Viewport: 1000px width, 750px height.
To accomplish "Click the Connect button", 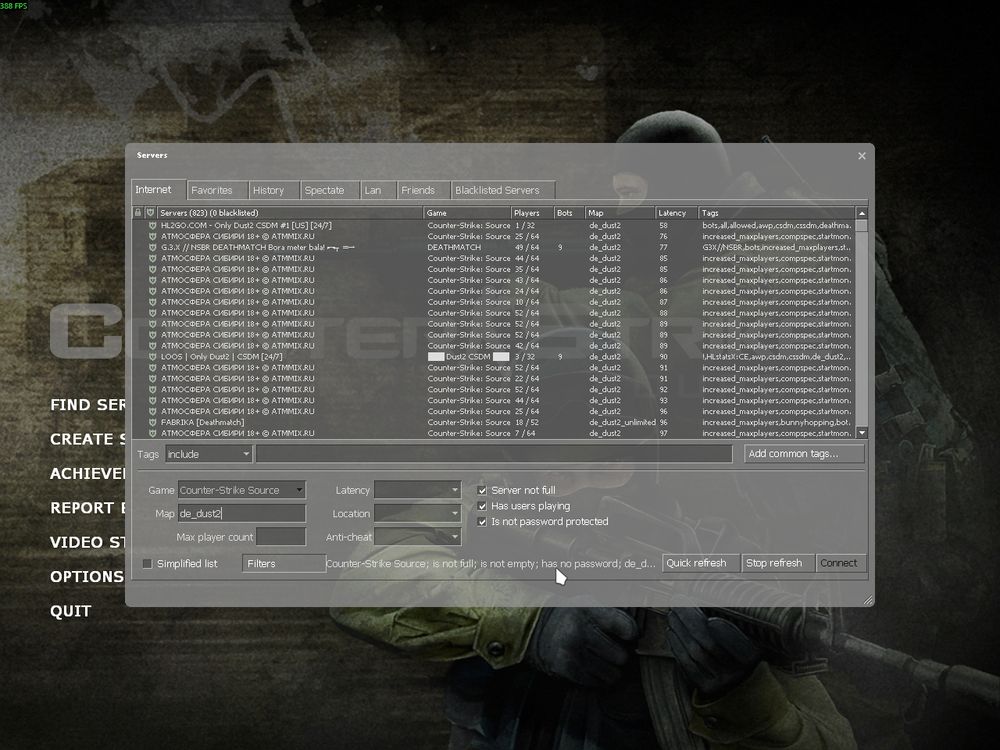I will coord(841,563).
